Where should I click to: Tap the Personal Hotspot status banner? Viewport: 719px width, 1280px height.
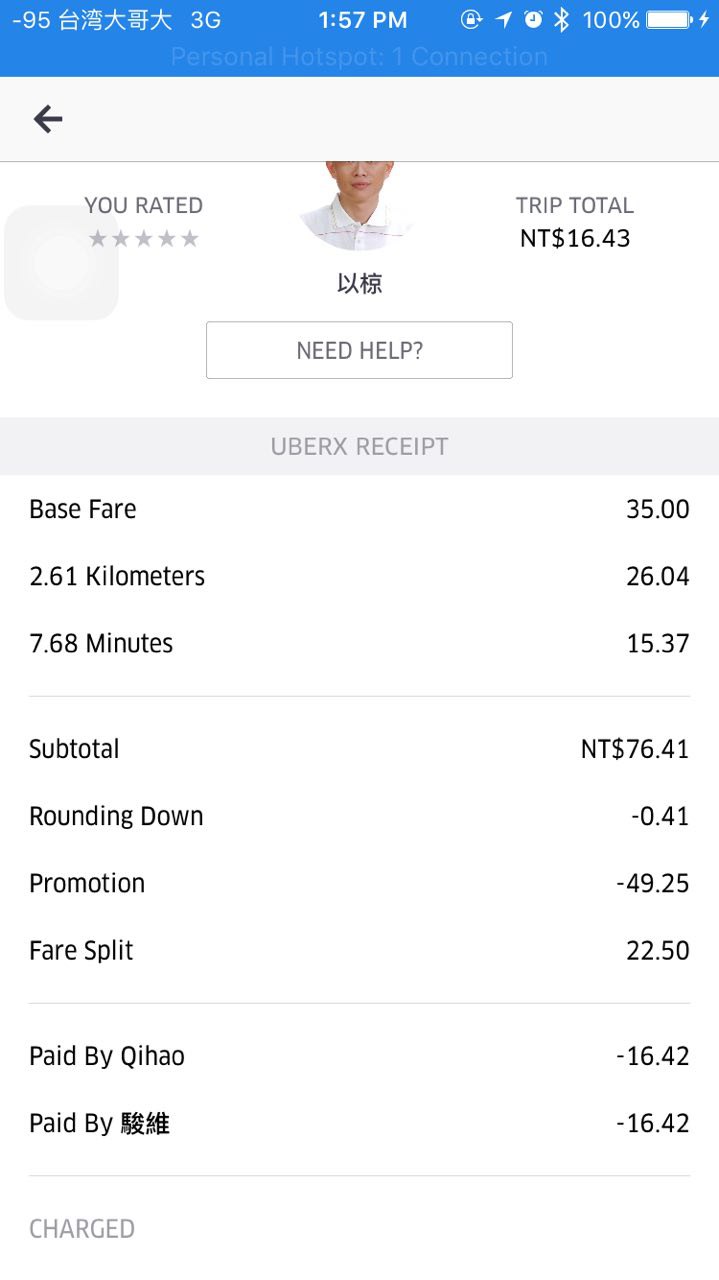(x=359, y=57)
